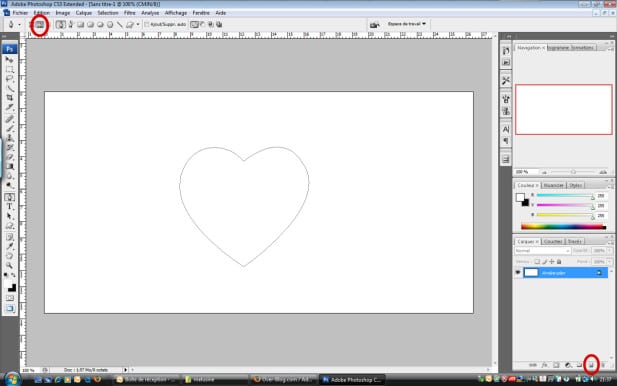The width and height of the screenshot is (617, 386).
Task: Hide the Arrière-plan layer eye
Action: click(518, 272)
